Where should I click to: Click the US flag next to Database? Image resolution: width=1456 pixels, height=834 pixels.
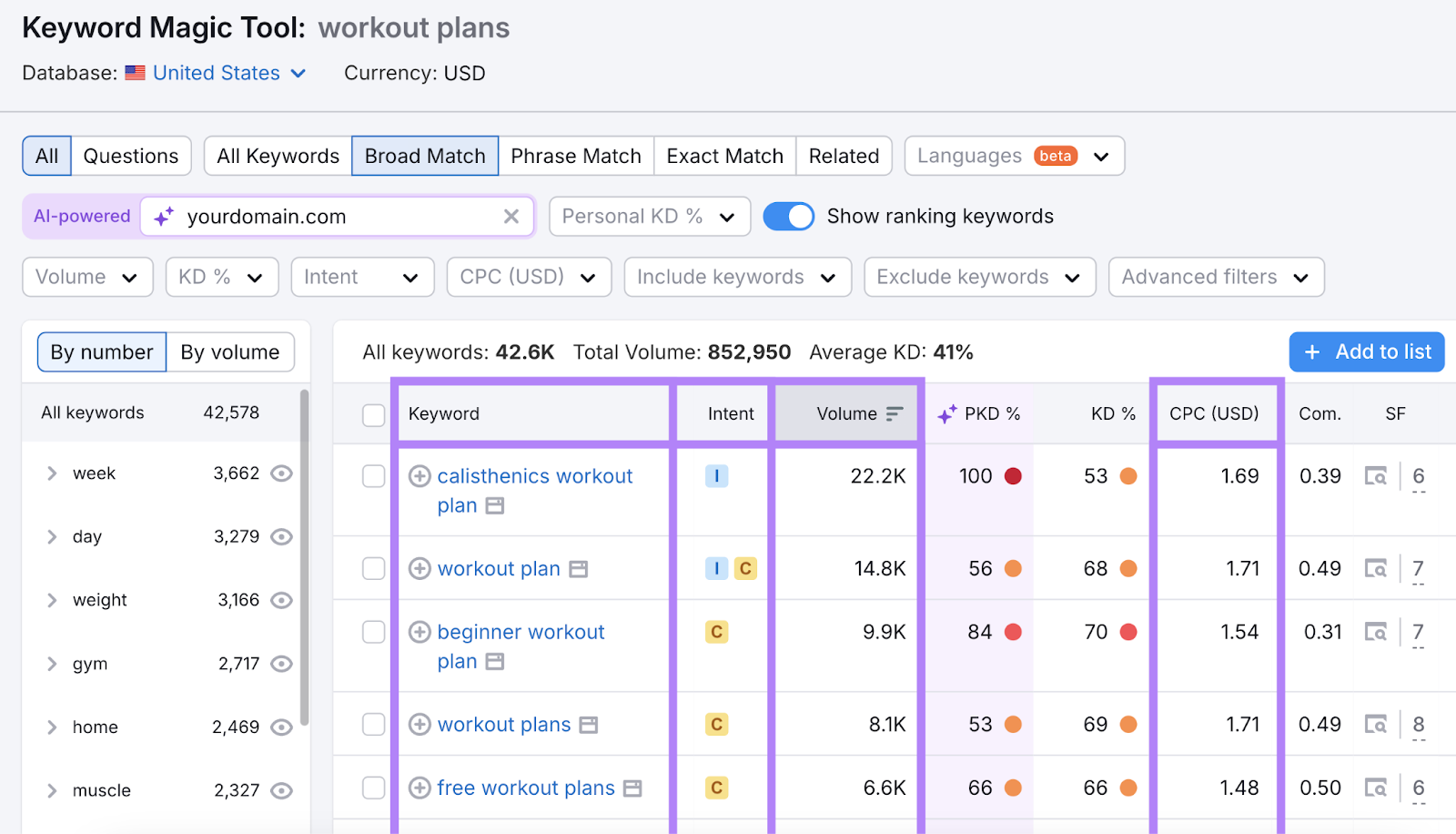[x=135, y=73]
